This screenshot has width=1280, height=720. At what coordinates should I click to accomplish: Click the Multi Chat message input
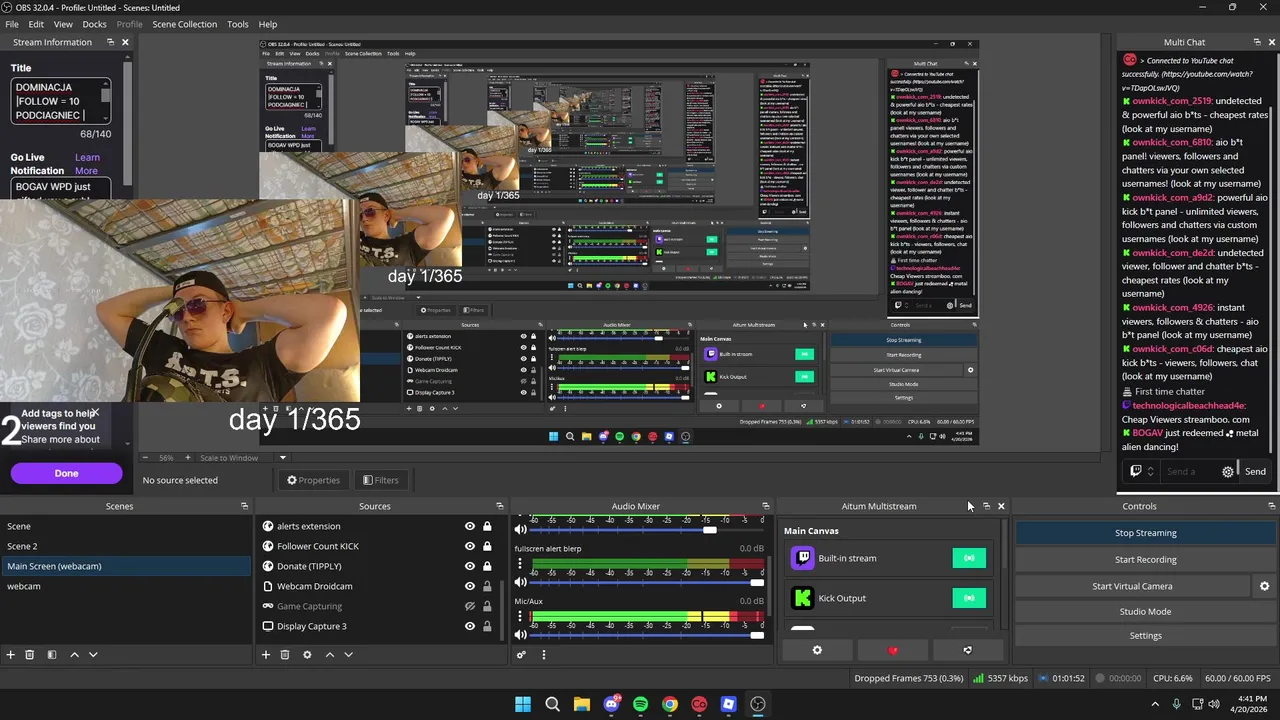[1190, 472]
